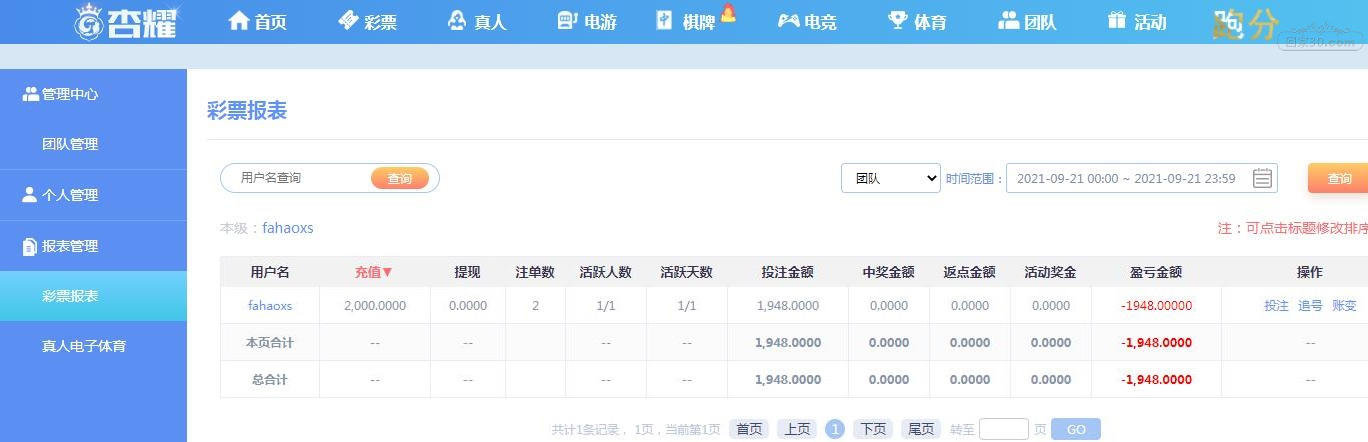The height and width of the screenshot is (442, 1368).
Task: Open the 彩票 navigation menu
Action: (x=367, y=21)
